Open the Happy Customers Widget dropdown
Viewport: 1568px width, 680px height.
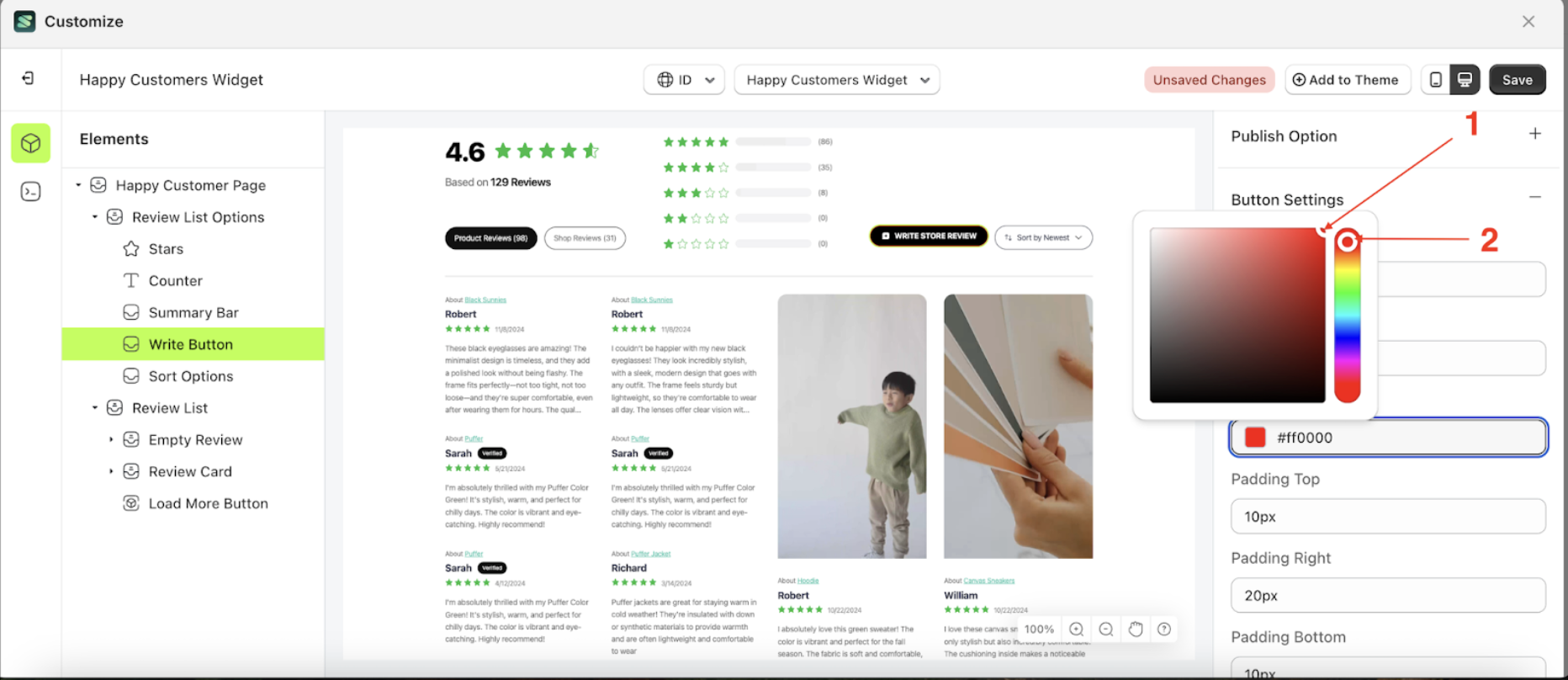coord(837,80)
